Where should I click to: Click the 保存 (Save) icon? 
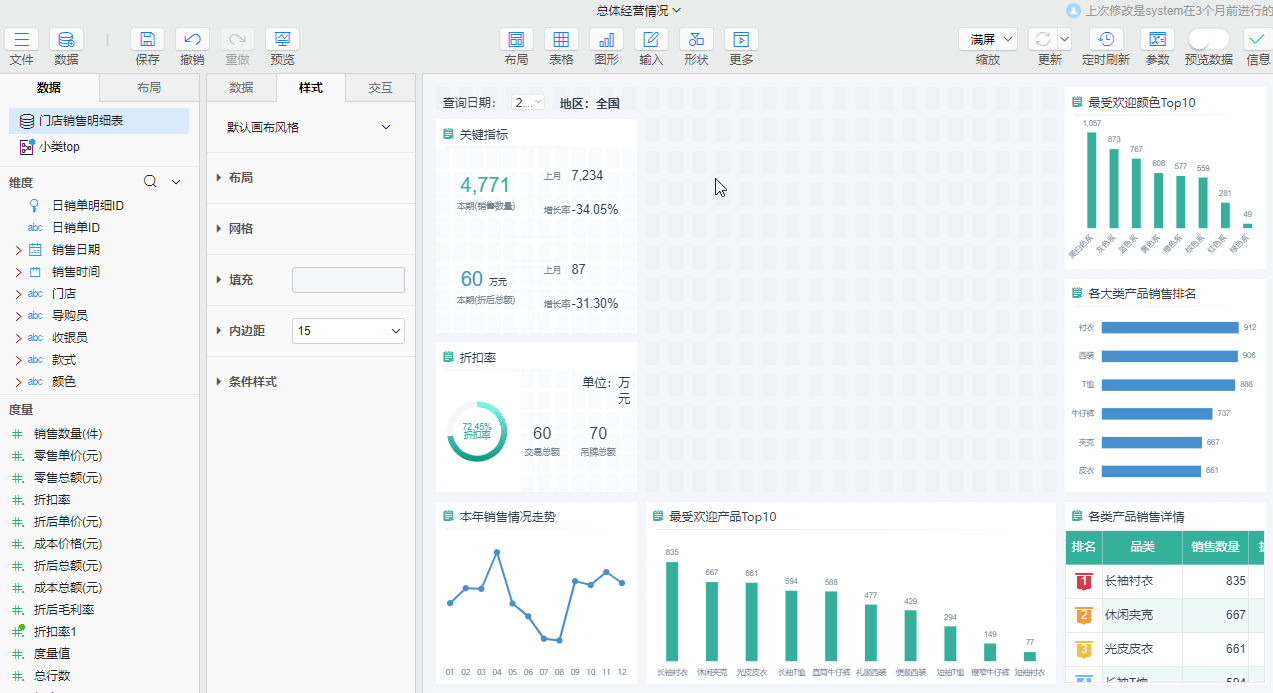pyautogui.click(x=146, y=40)
